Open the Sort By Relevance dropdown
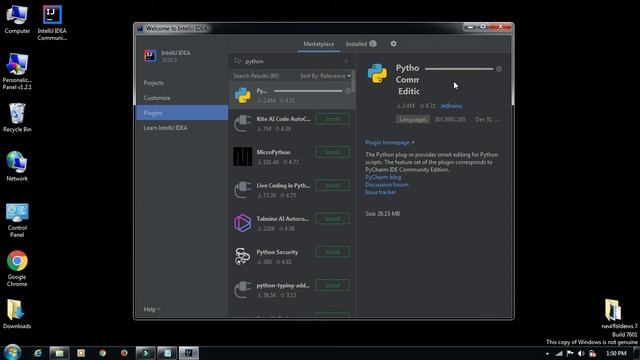 (x=325, y=76)
